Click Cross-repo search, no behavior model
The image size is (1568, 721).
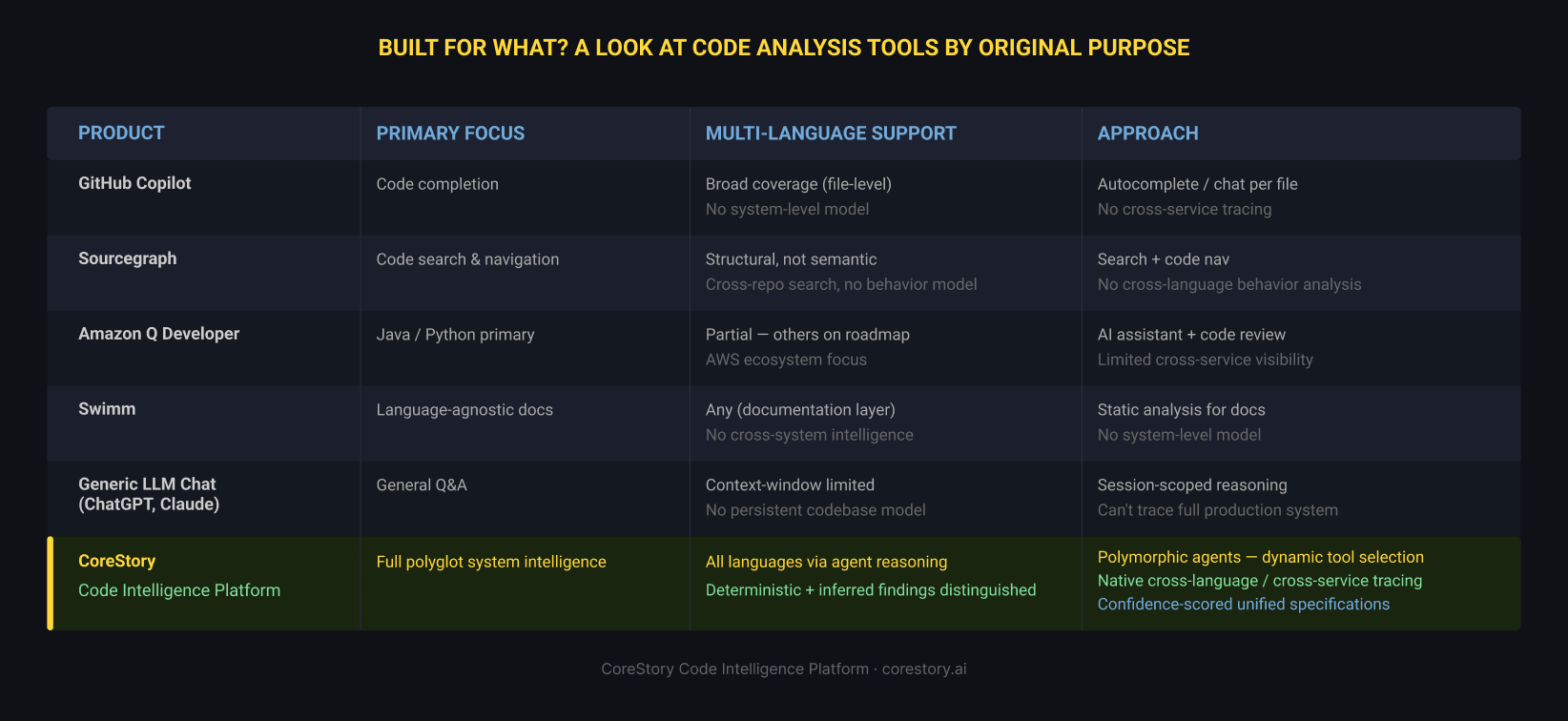point(841,284)
